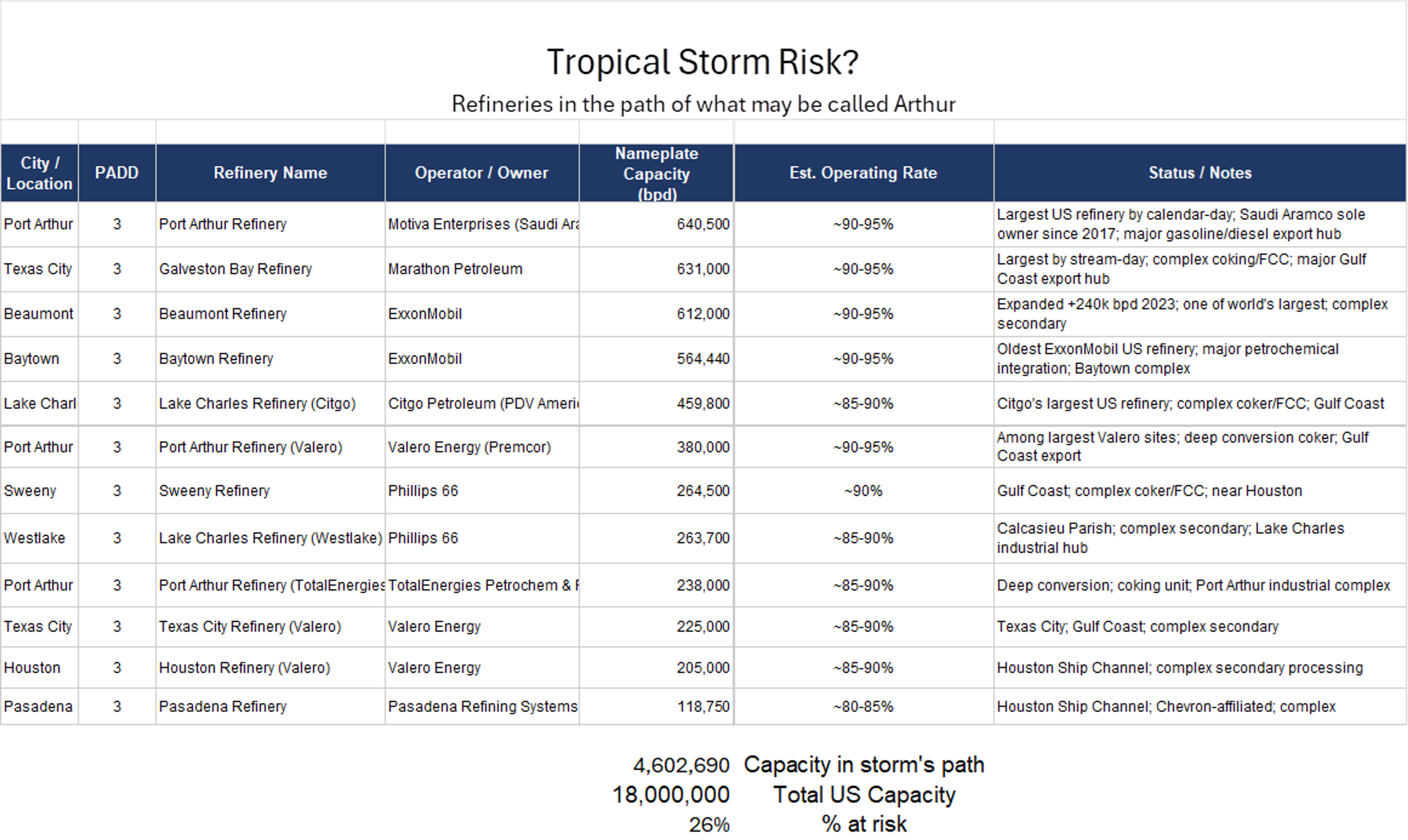
Task: Click the capacity value 612,000
Action: pyautogui.click(x=656, y=314)
